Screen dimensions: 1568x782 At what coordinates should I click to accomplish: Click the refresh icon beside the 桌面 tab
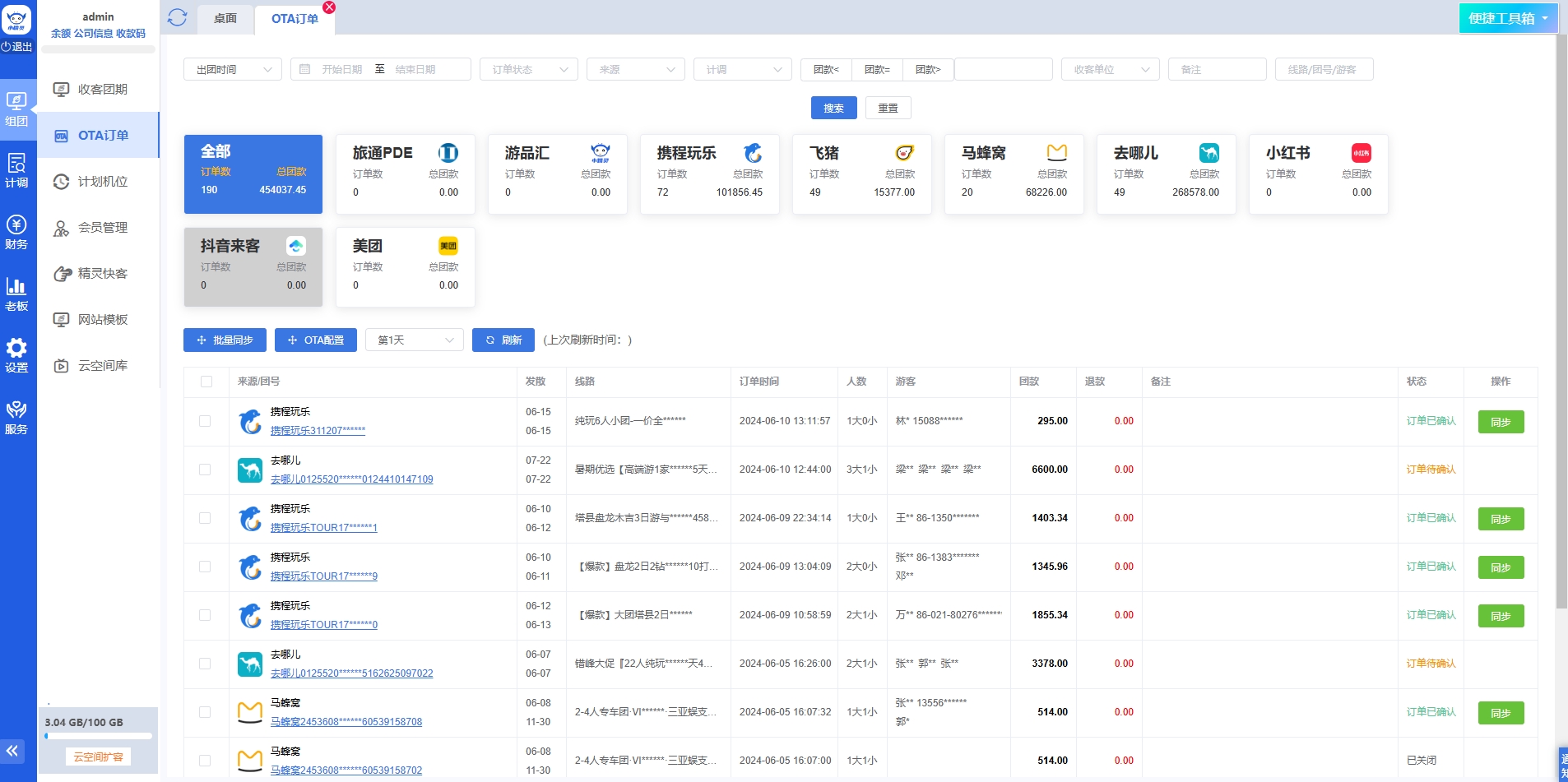tap(177, 17)
